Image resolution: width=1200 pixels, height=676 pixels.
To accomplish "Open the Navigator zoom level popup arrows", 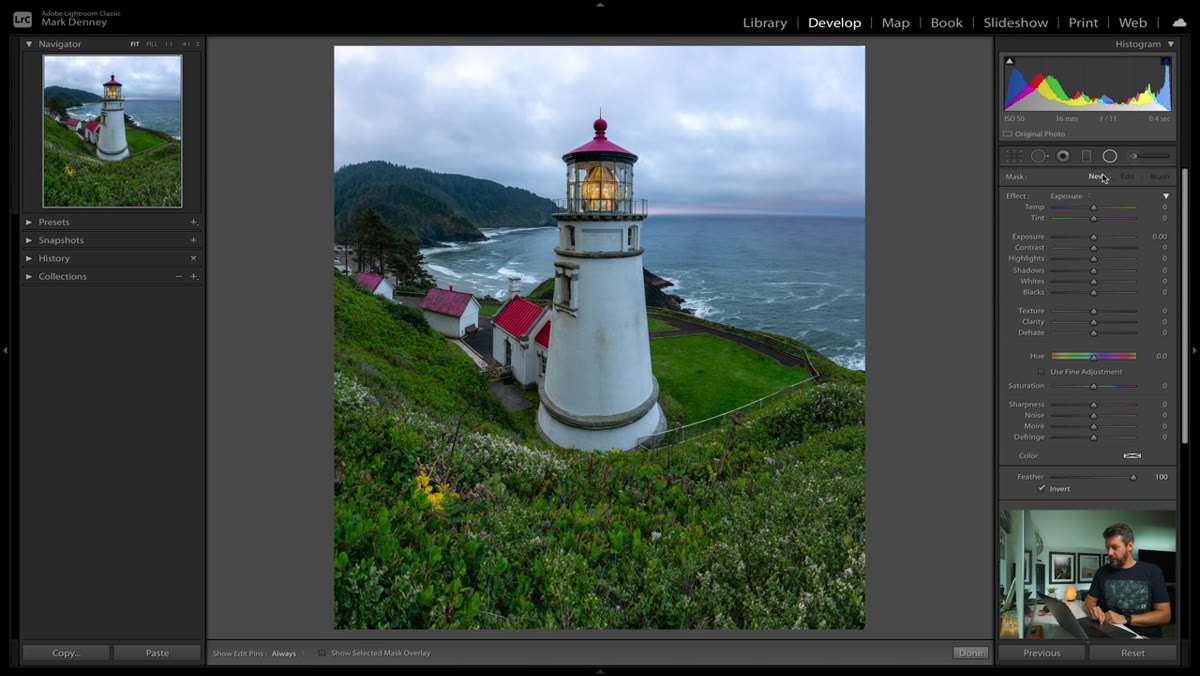I will (198, 44).
